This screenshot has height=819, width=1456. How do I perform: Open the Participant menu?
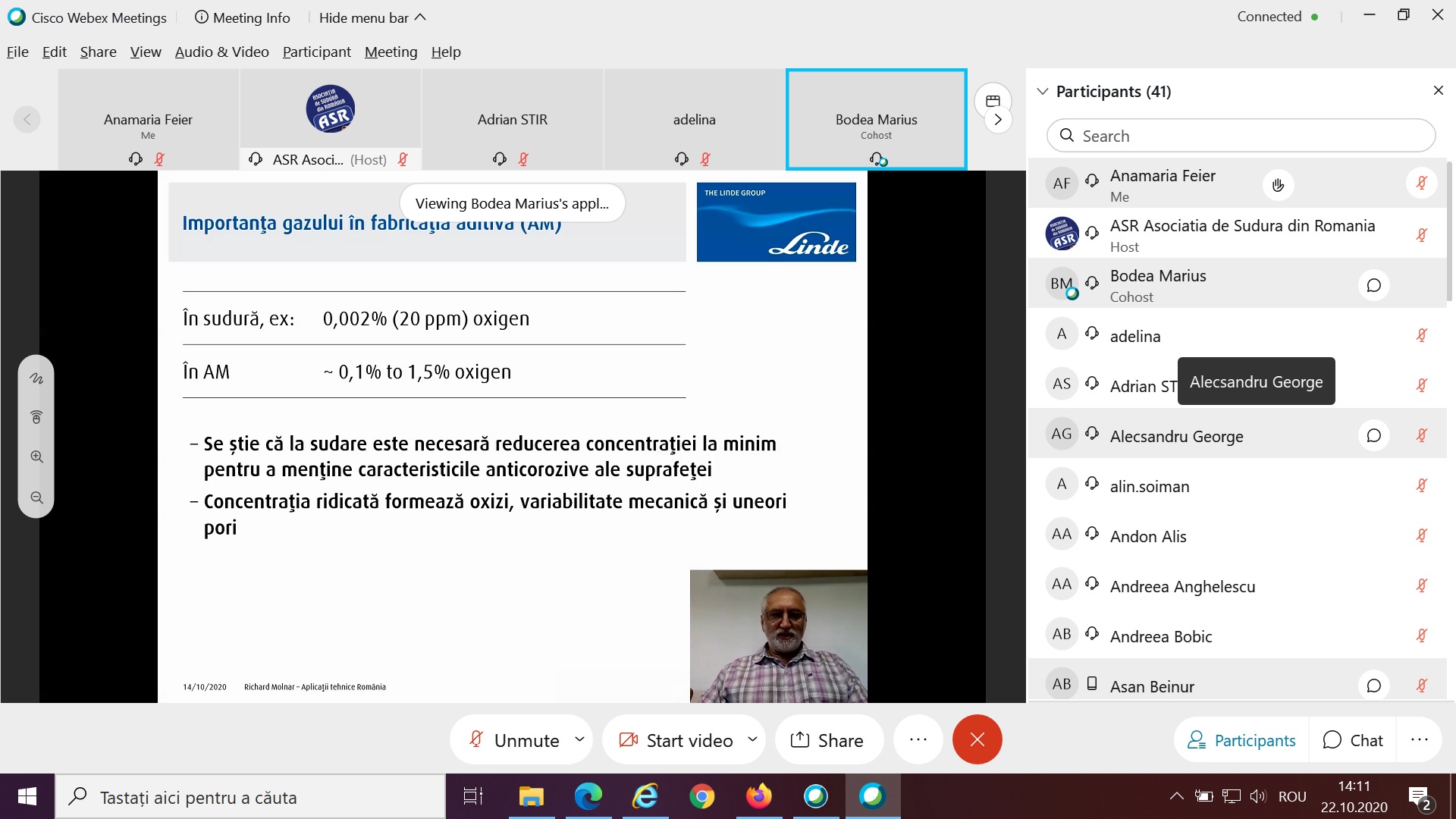[x=316, y=52]
